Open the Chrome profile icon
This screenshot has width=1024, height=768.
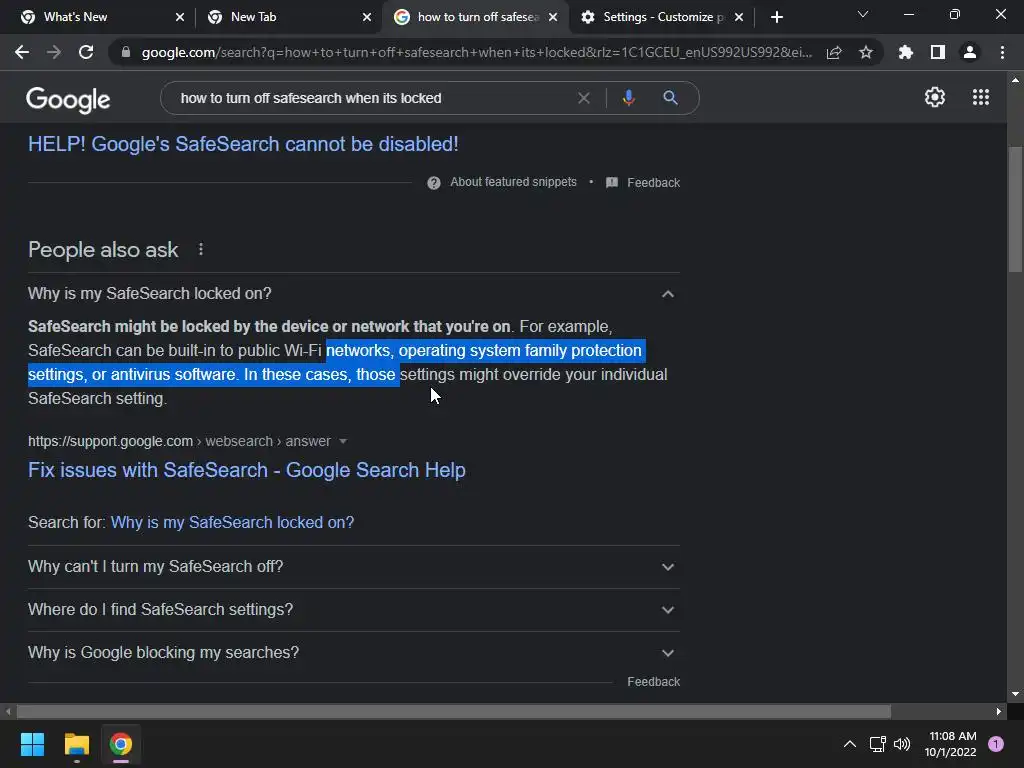point(970,52)
